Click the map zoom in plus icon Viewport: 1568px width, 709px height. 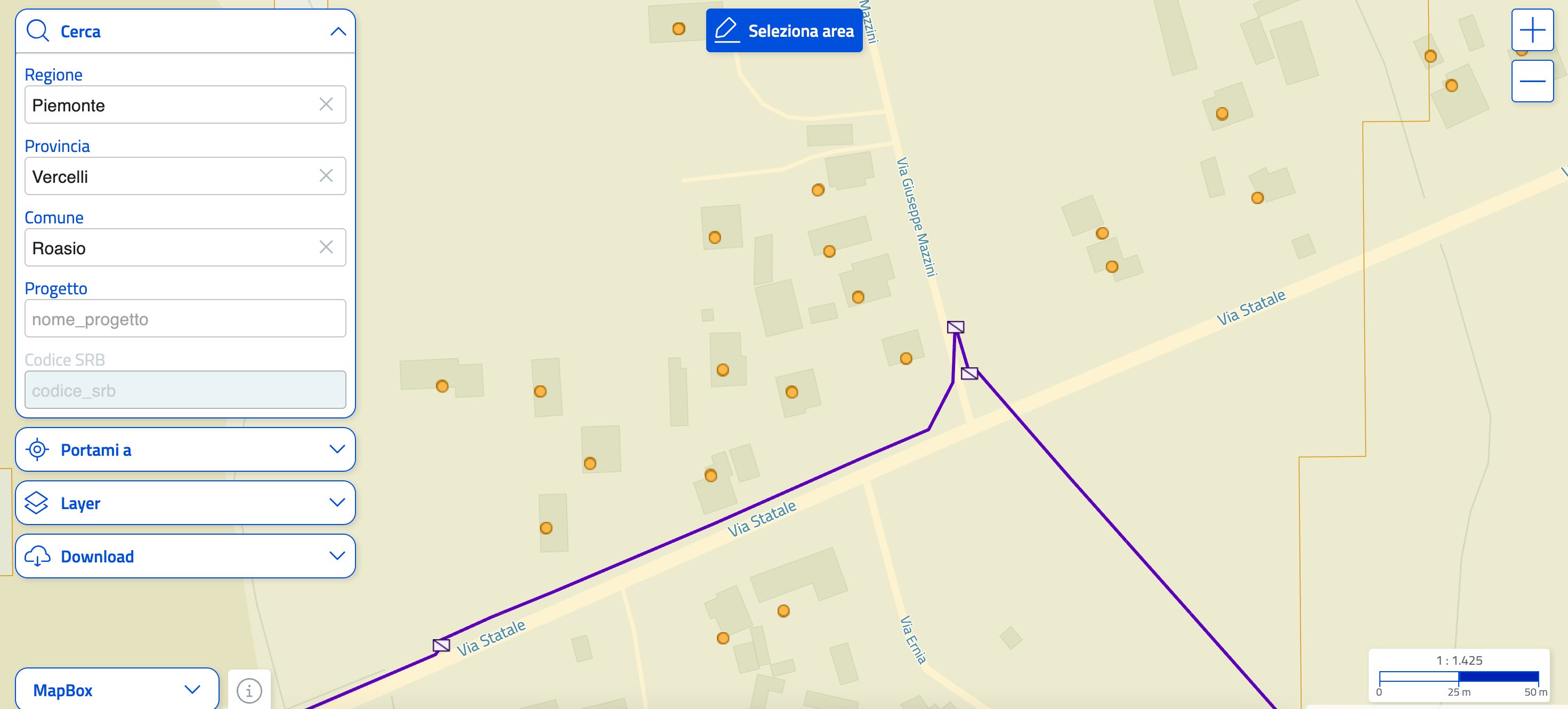[x=1532, y=30]
